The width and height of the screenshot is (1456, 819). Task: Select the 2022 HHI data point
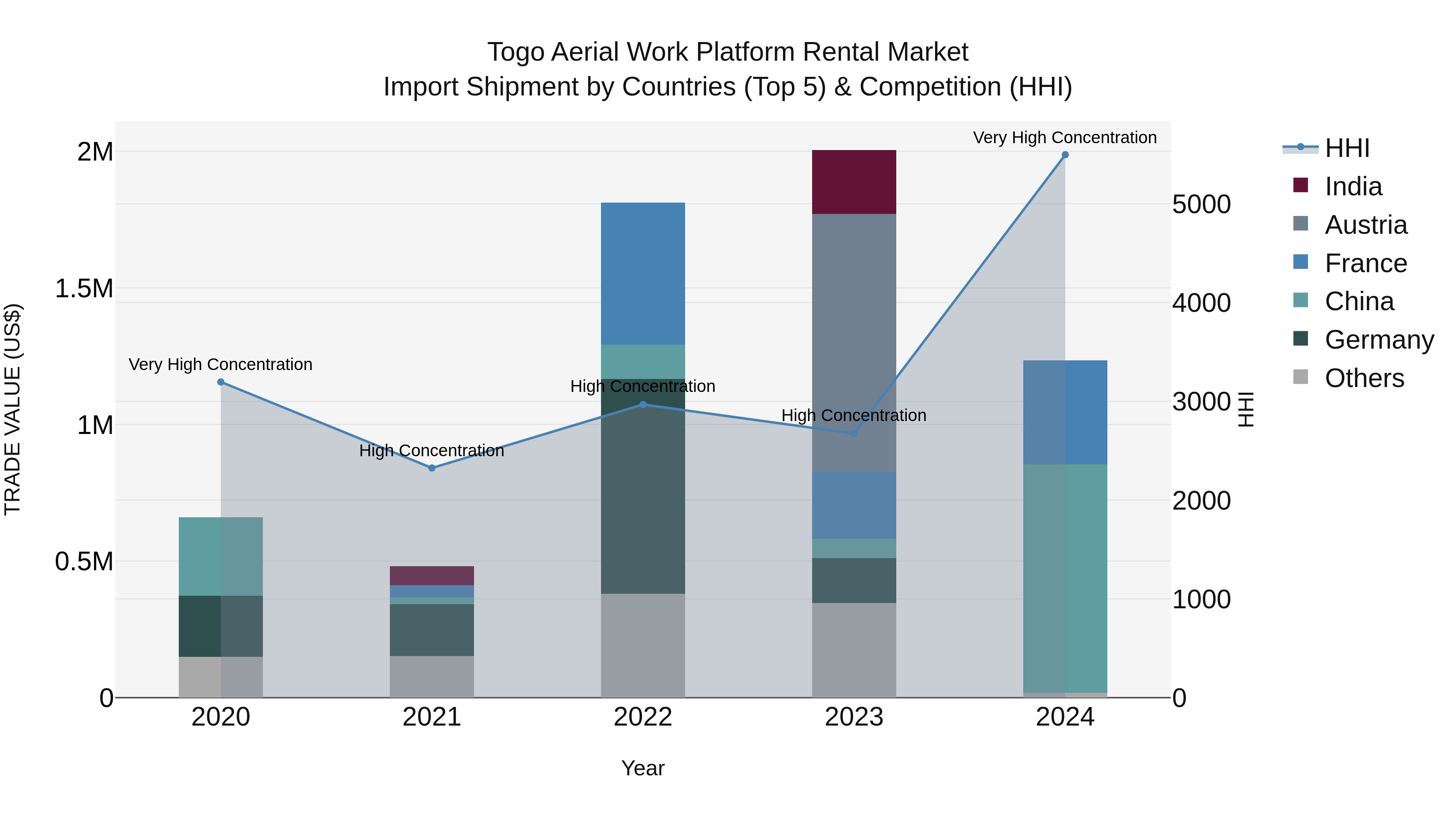pyautogui.click(x=643, y=405)
